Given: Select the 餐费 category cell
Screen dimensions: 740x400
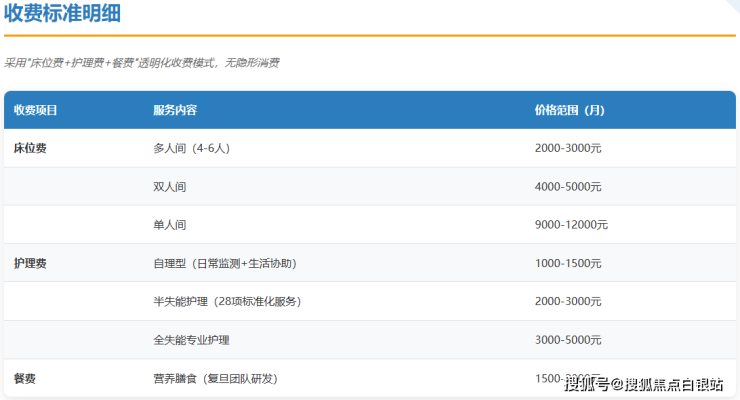Looking at the screenshot, I should 25,379.
